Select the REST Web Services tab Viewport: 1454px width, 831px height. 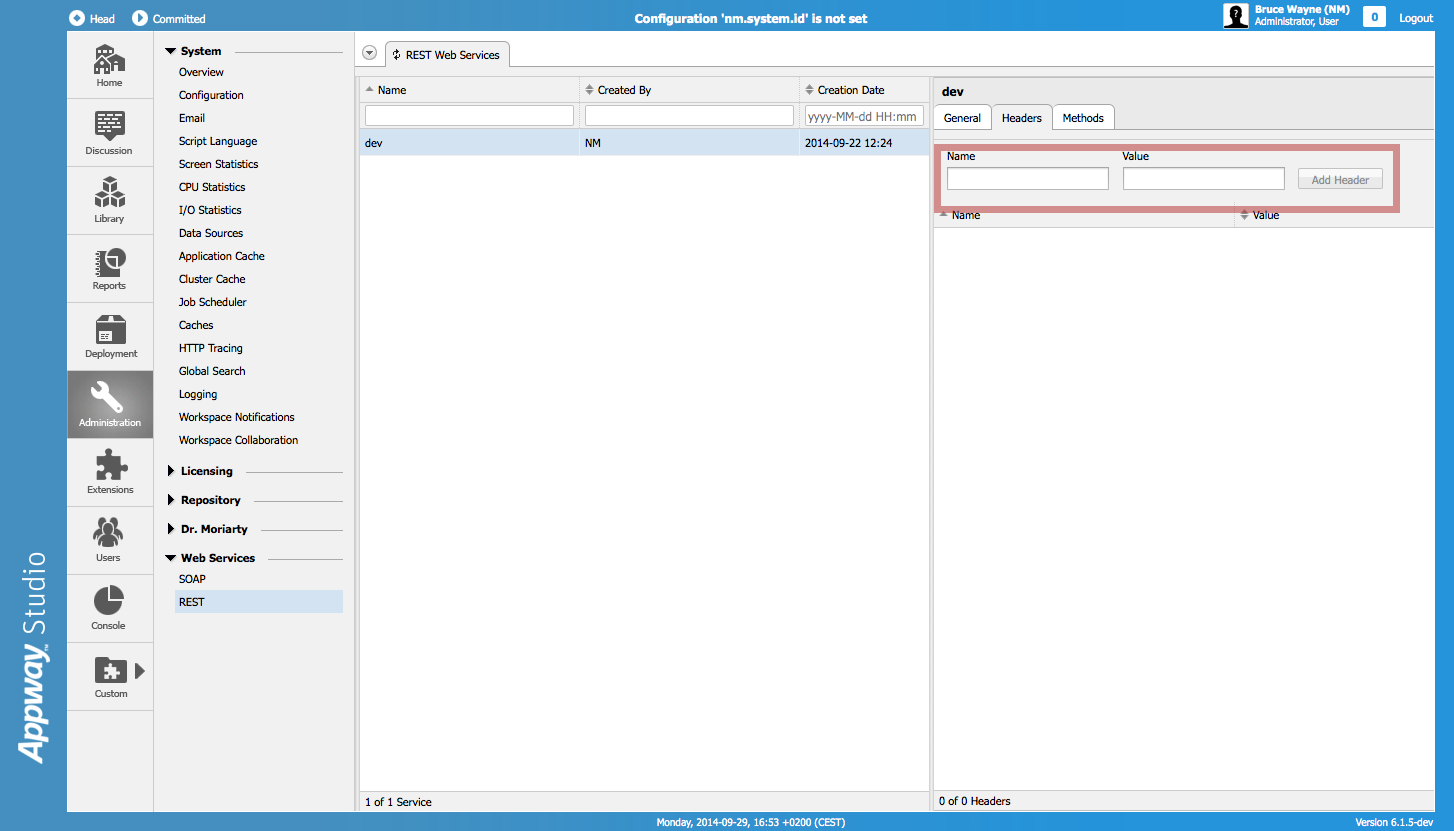(447, 55)
